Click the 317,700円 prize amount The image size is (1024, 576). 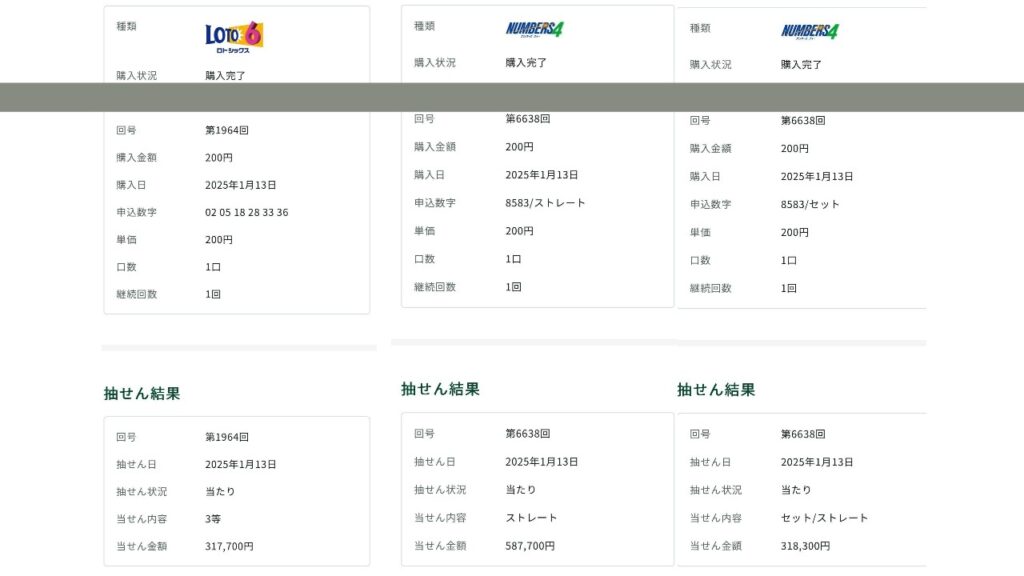tap(229, 546)
